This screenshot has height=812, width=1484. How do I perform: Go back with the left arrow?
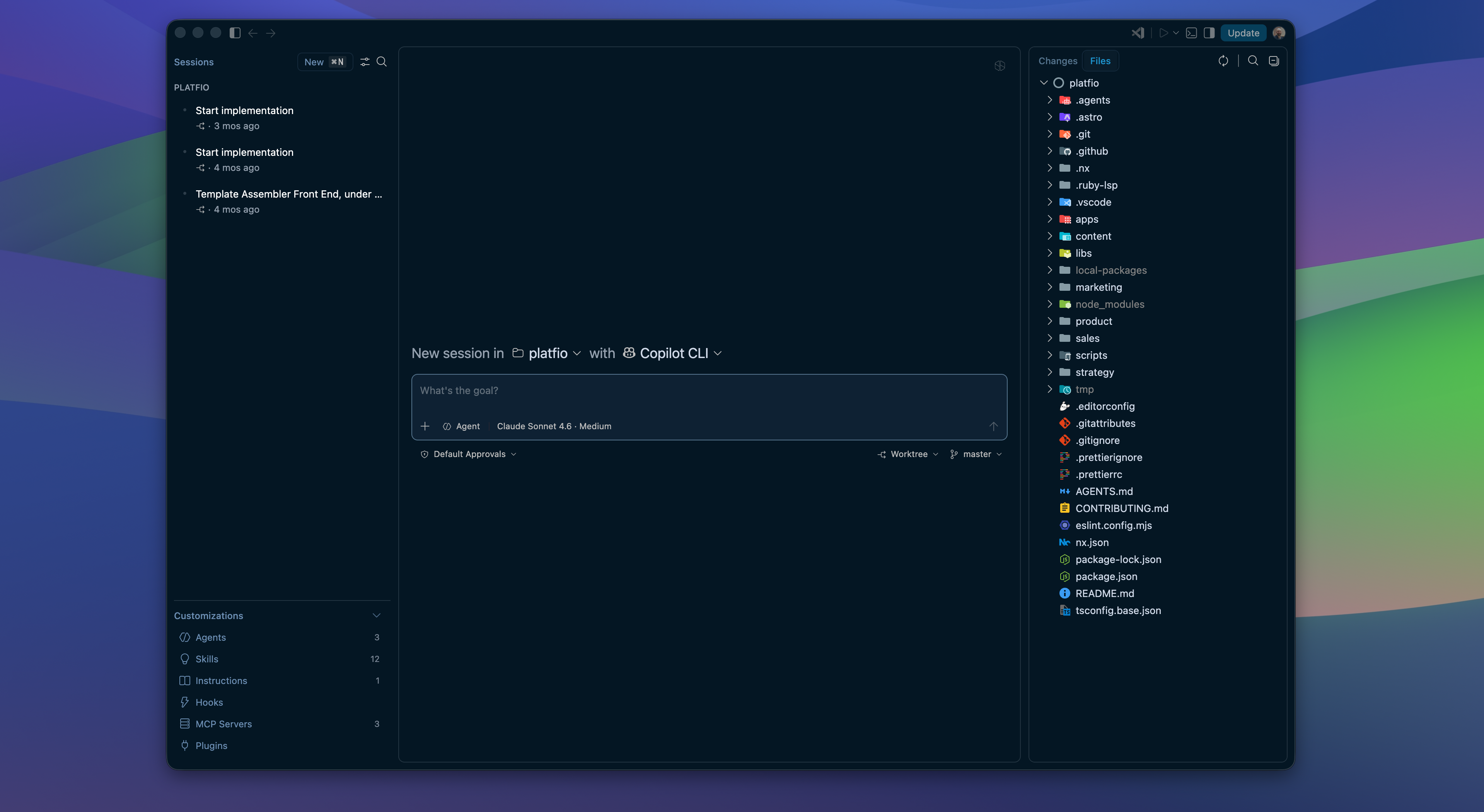click(x=252, y=33)
